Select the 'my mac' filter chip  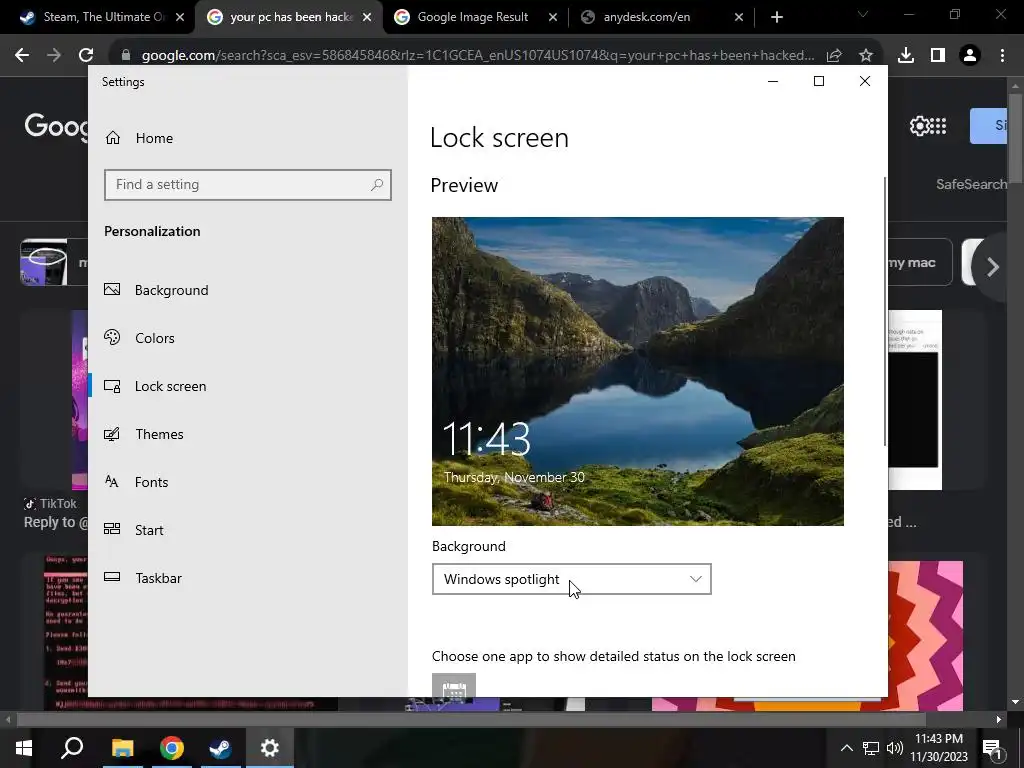(x=920, y=263)
